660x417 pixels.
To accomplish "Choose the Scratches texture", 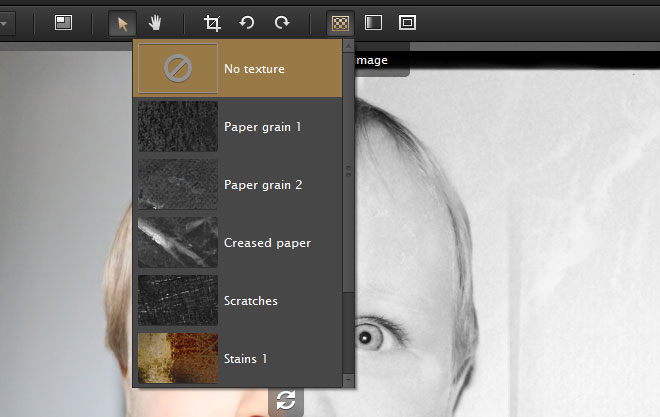I will (x=238, y=300).
